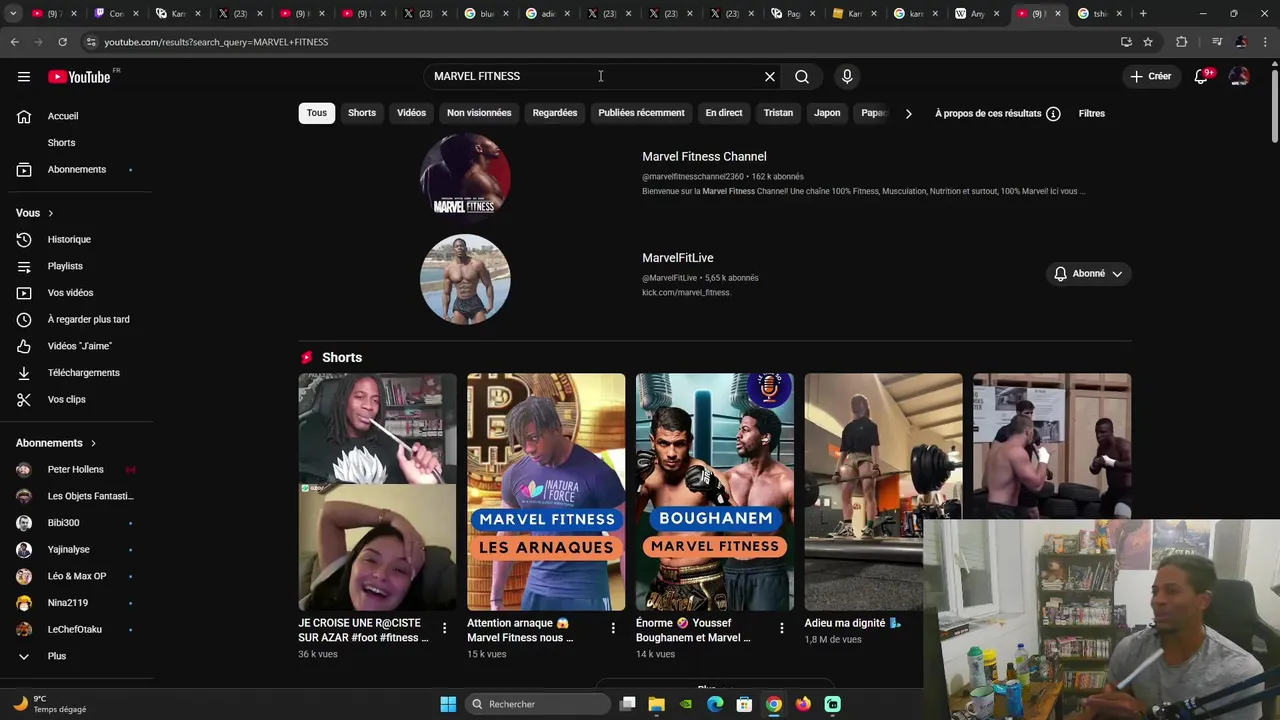
Task: Open Chrome three-dot menu
Action: point(1265,42)
